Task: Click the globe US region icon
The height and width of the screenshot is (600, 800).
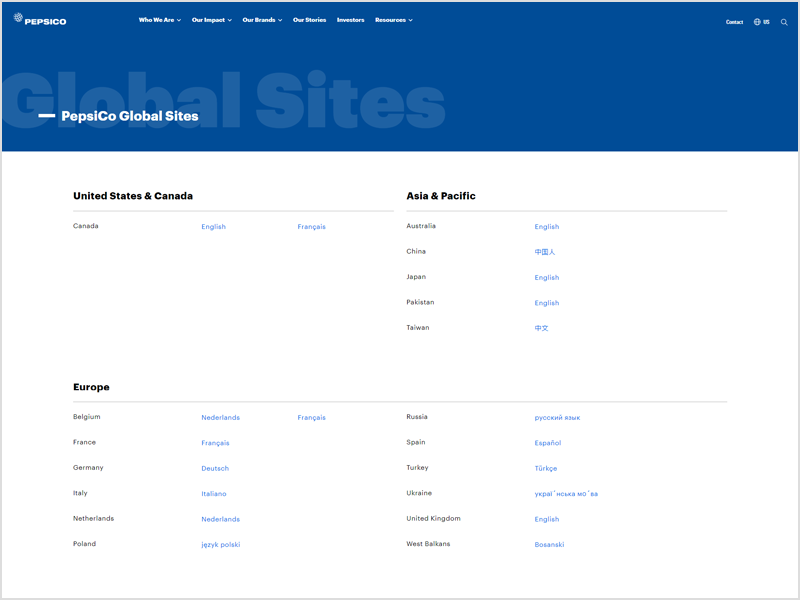Action: [761, 22]
